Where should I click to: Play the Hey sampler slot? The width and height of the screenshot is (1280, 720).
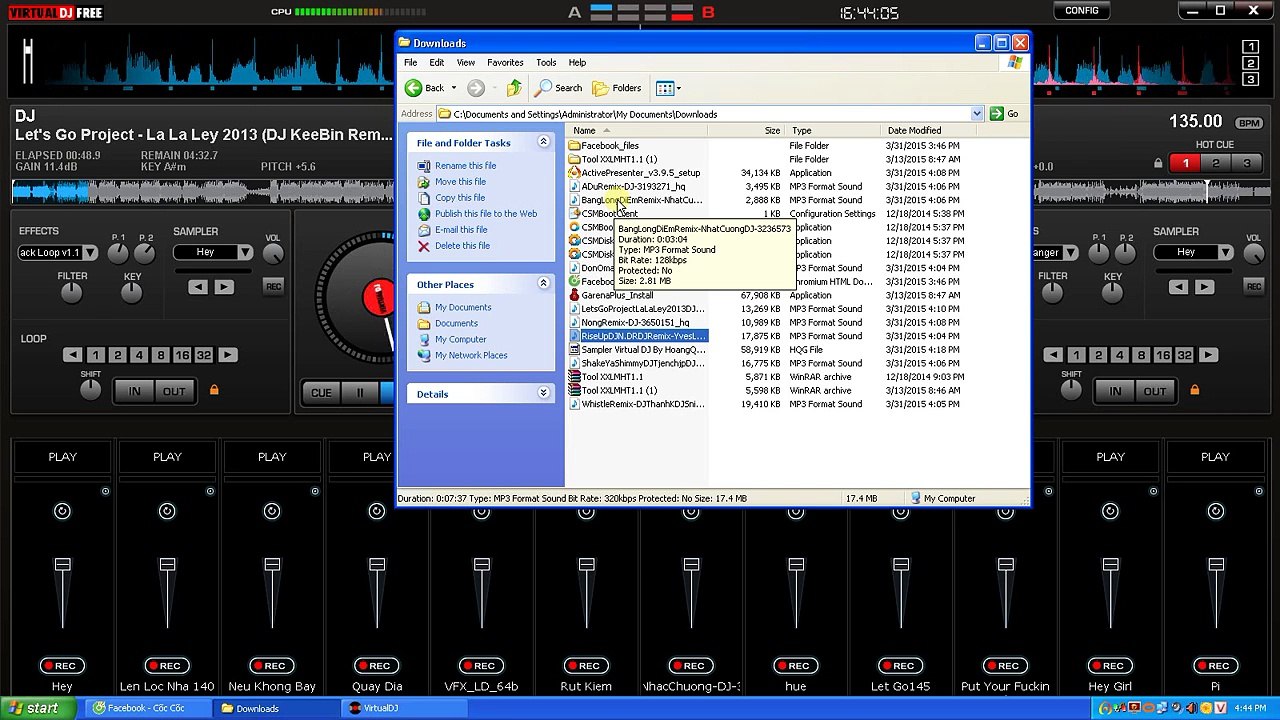[x=62, y=457]
